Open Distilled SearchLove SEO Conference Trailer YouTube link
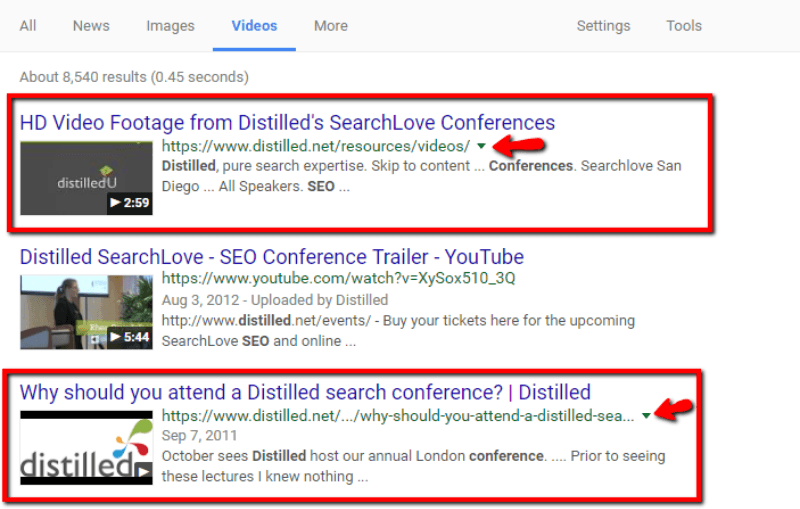The image size is (800, 509). coord(272,257)
